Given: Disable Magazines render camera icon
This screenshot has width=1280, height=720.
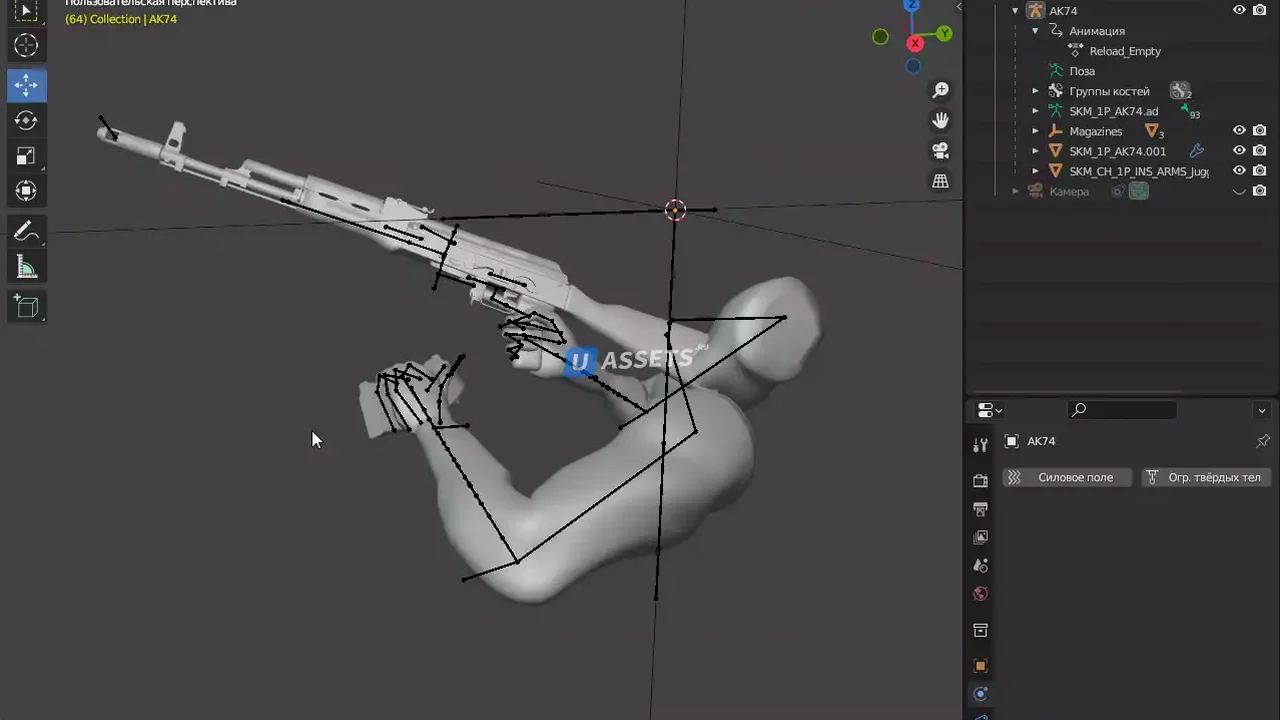Looking at the screenshot, I should pos(1259,130).
